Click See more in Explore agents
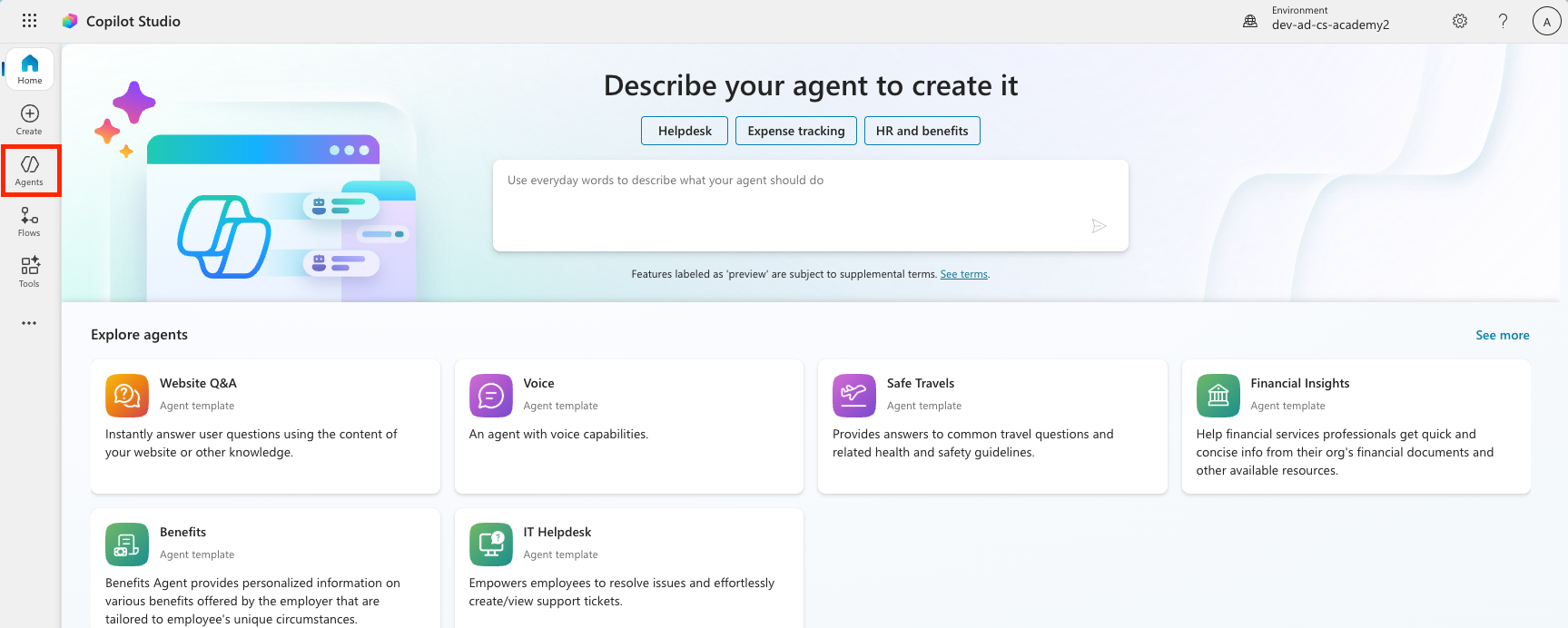1568x628 pixels. 1502,335
